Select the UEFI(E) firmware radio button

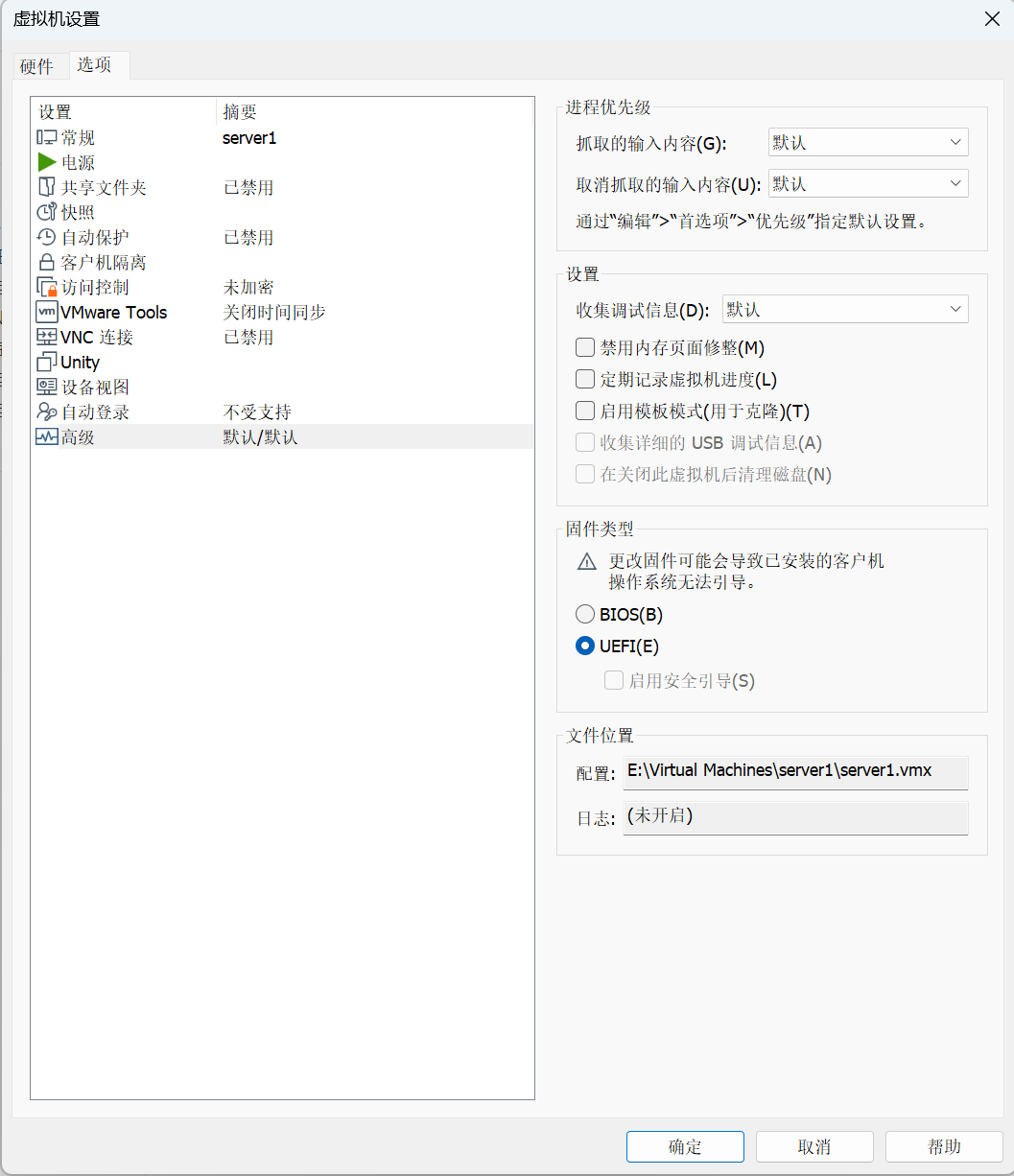pos(585,646)
